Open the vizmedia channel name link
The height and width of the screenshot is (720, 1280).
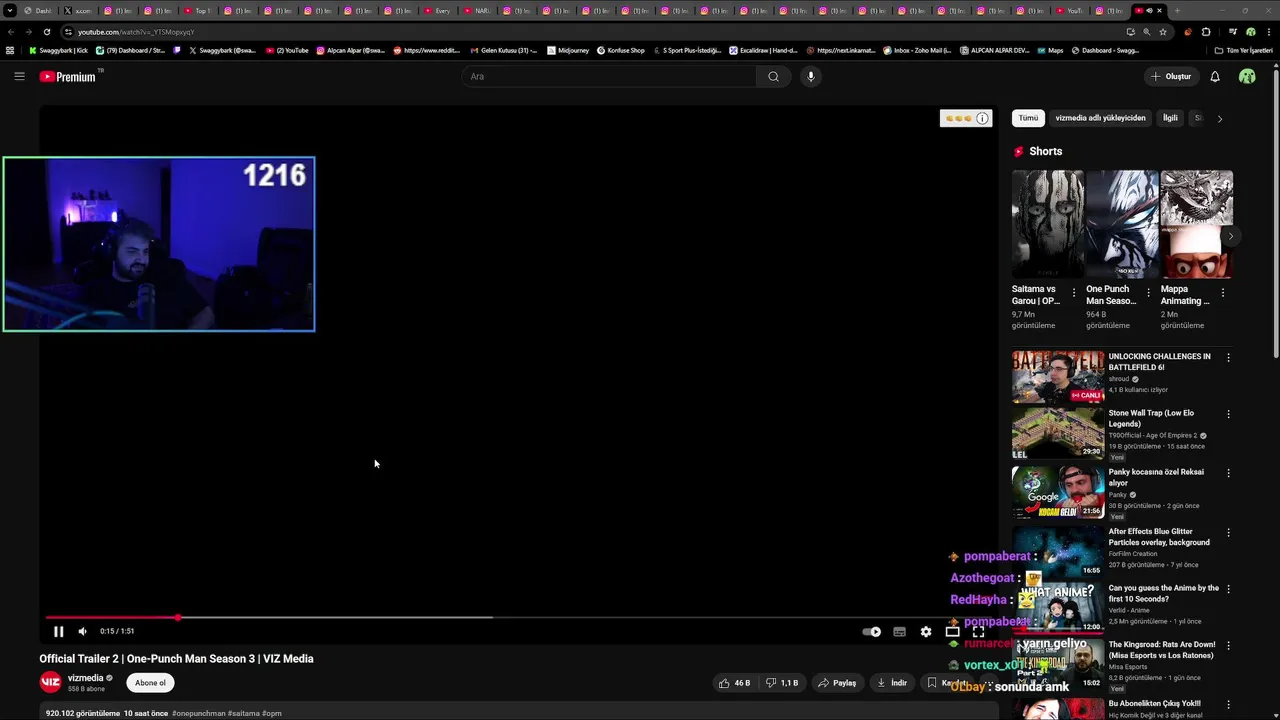coord(86,678)
